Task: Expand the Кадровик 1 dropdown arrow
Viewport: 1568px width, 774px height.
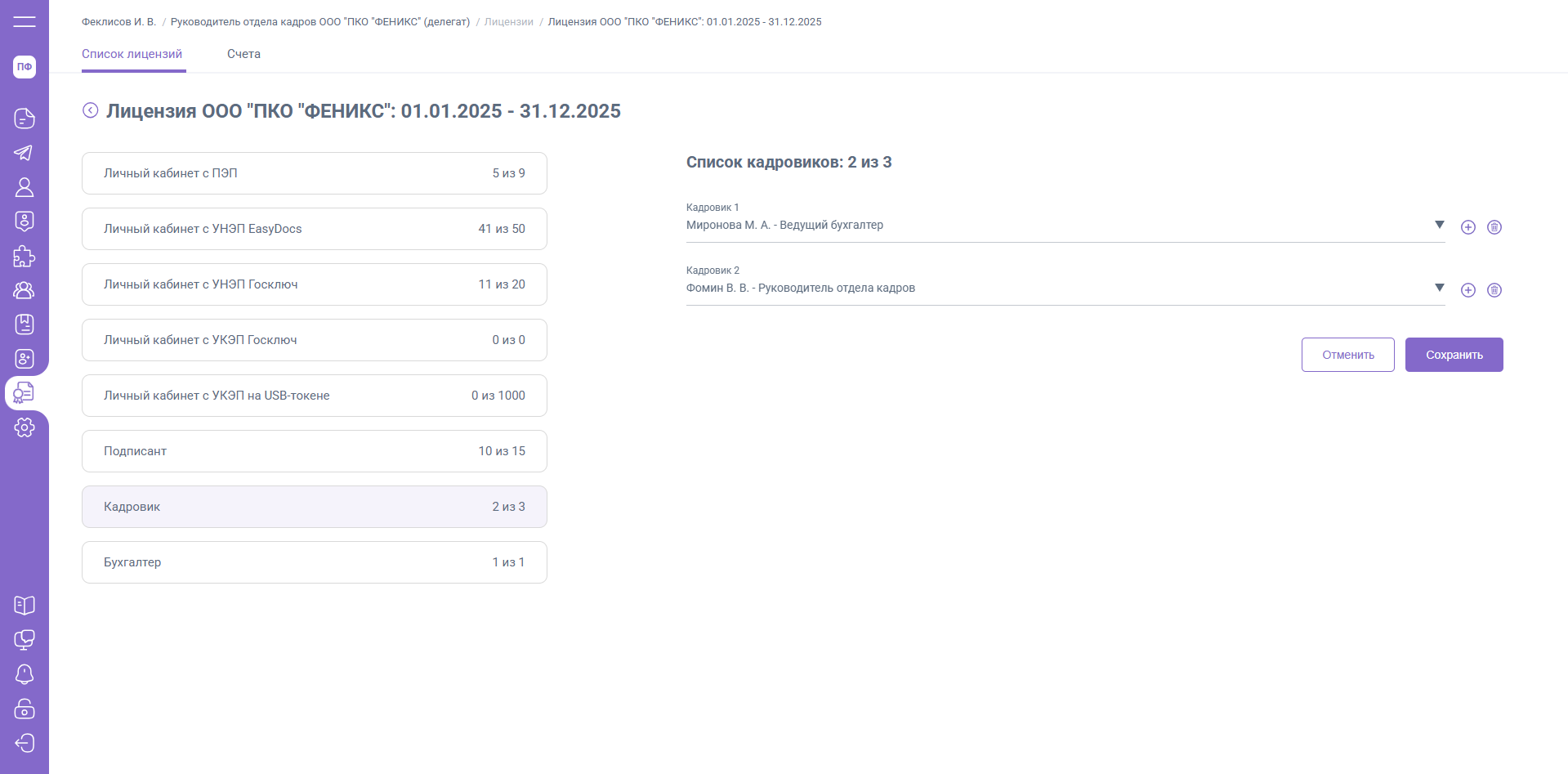Action: click(1440, 225)
